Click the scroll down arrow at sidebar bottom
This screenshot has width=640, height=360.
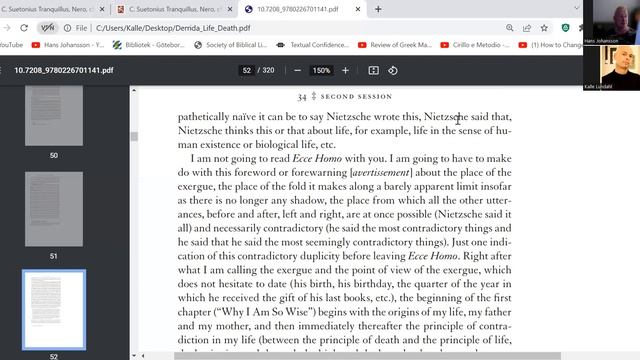(x=134, y=356)
